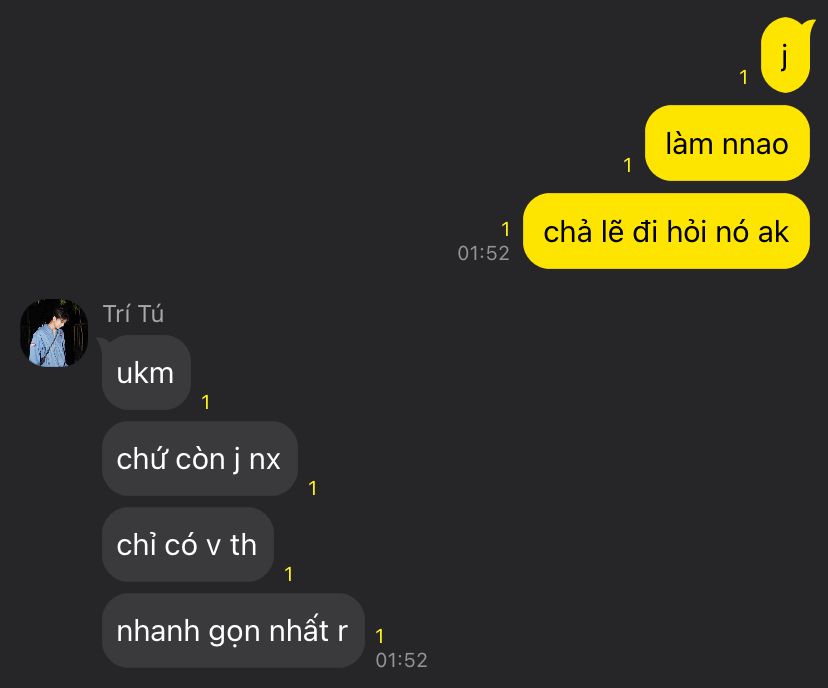The height and width of the screenshot is (688, 828).
Task: Select the "chỉ có v th" bubble
Action: coord(188,545)
